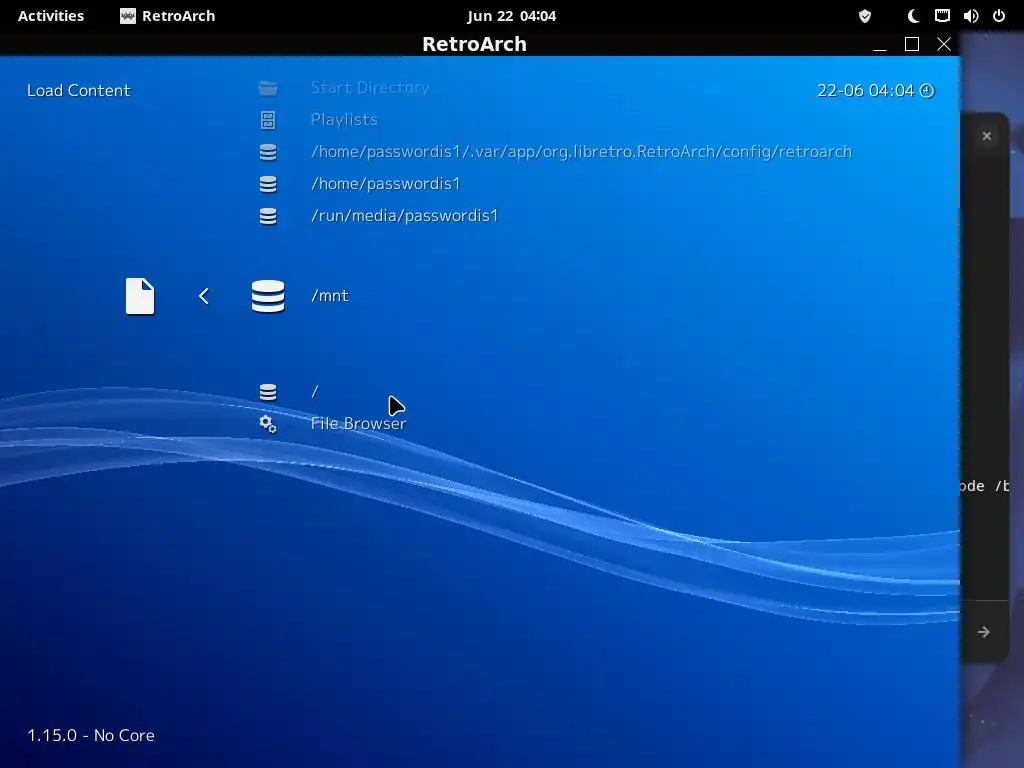Click the clock icon near the date
Viewport: 1024px width, 768px height.
tap(927, 91)
